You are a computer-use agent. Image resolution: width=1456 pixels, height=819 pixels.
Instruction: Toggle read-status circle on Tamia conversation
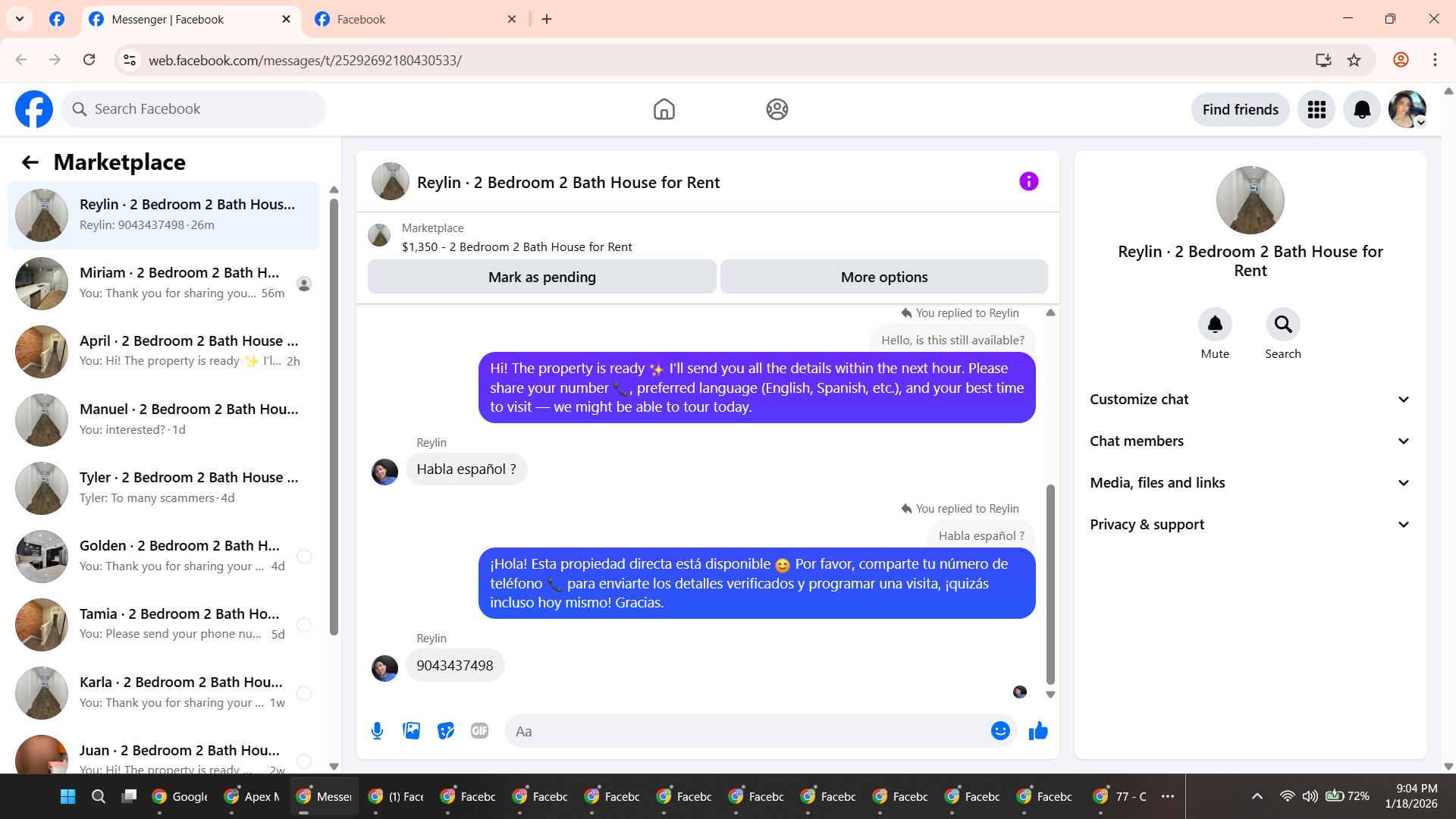coord(304,625)
